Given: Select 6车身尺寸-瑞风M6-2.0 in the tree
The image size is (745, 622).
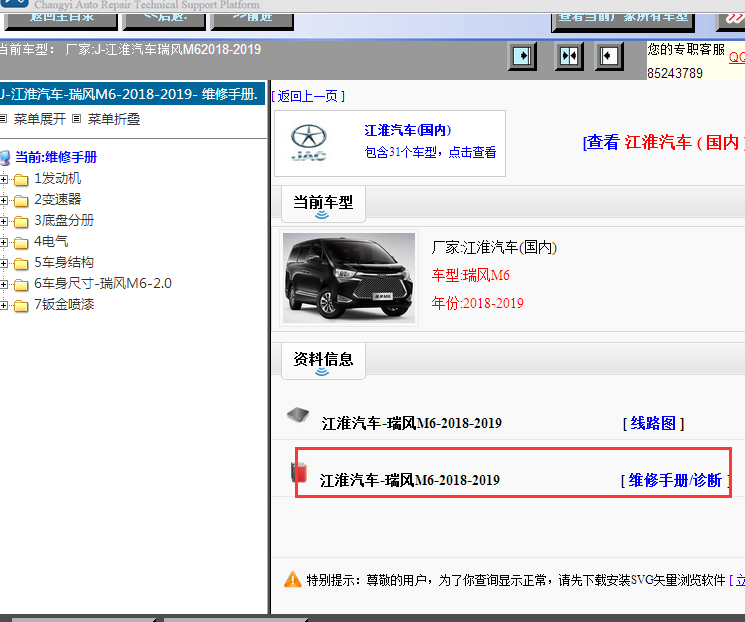Looking at the screenshot, I should [x=103, y=283].
